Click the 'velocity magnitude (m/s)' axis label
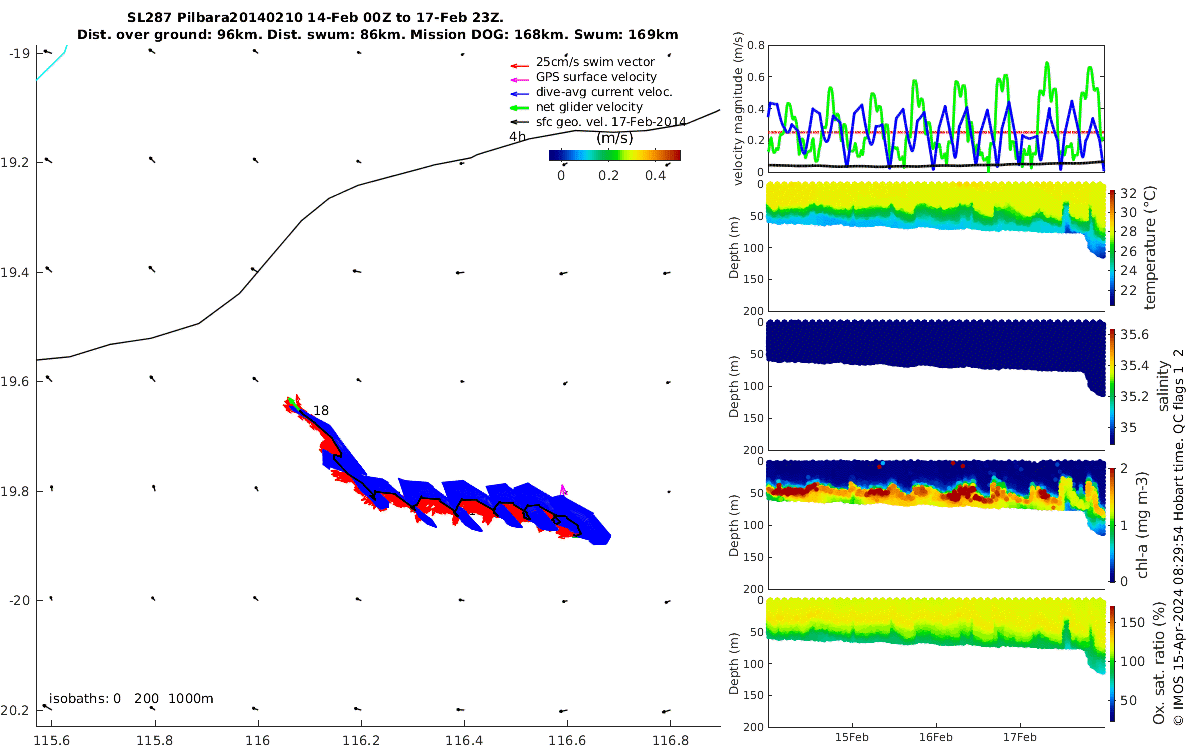 click(739, 109)
